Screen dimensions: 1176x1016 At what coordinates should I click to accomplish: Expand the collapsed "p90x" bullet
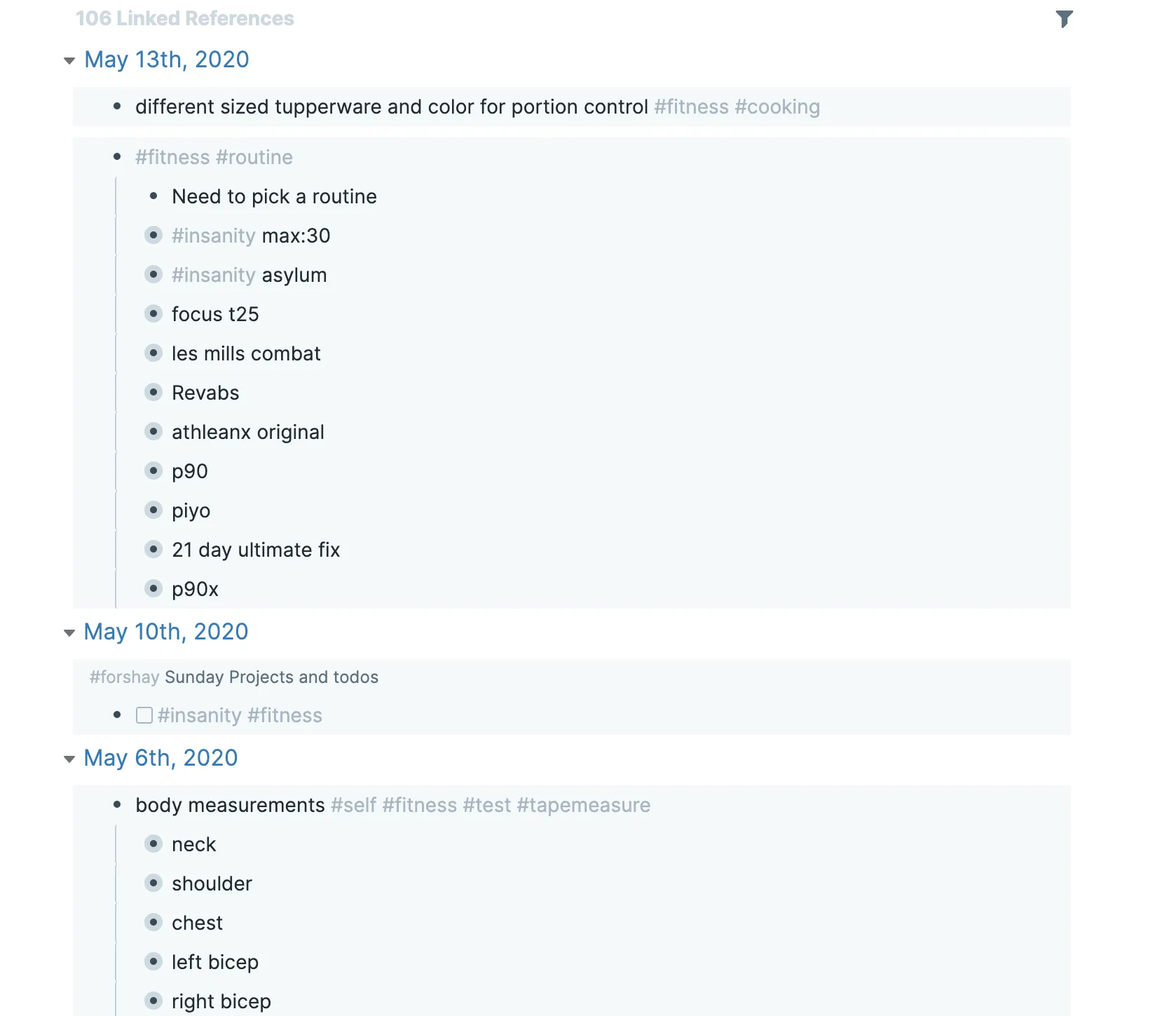coord(153,588)
